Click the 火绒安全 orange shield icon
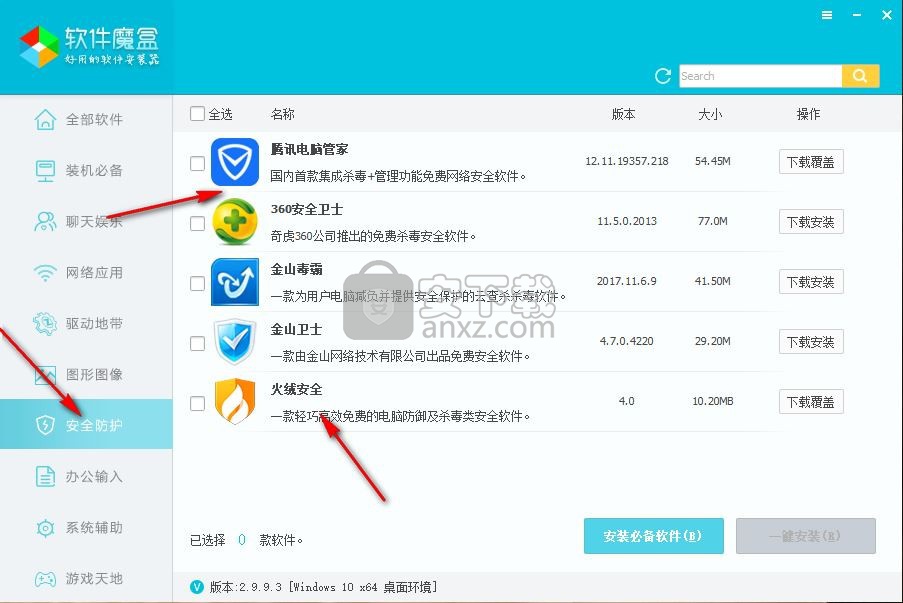This screenshot has height=603, width=903. pos(234,401)
